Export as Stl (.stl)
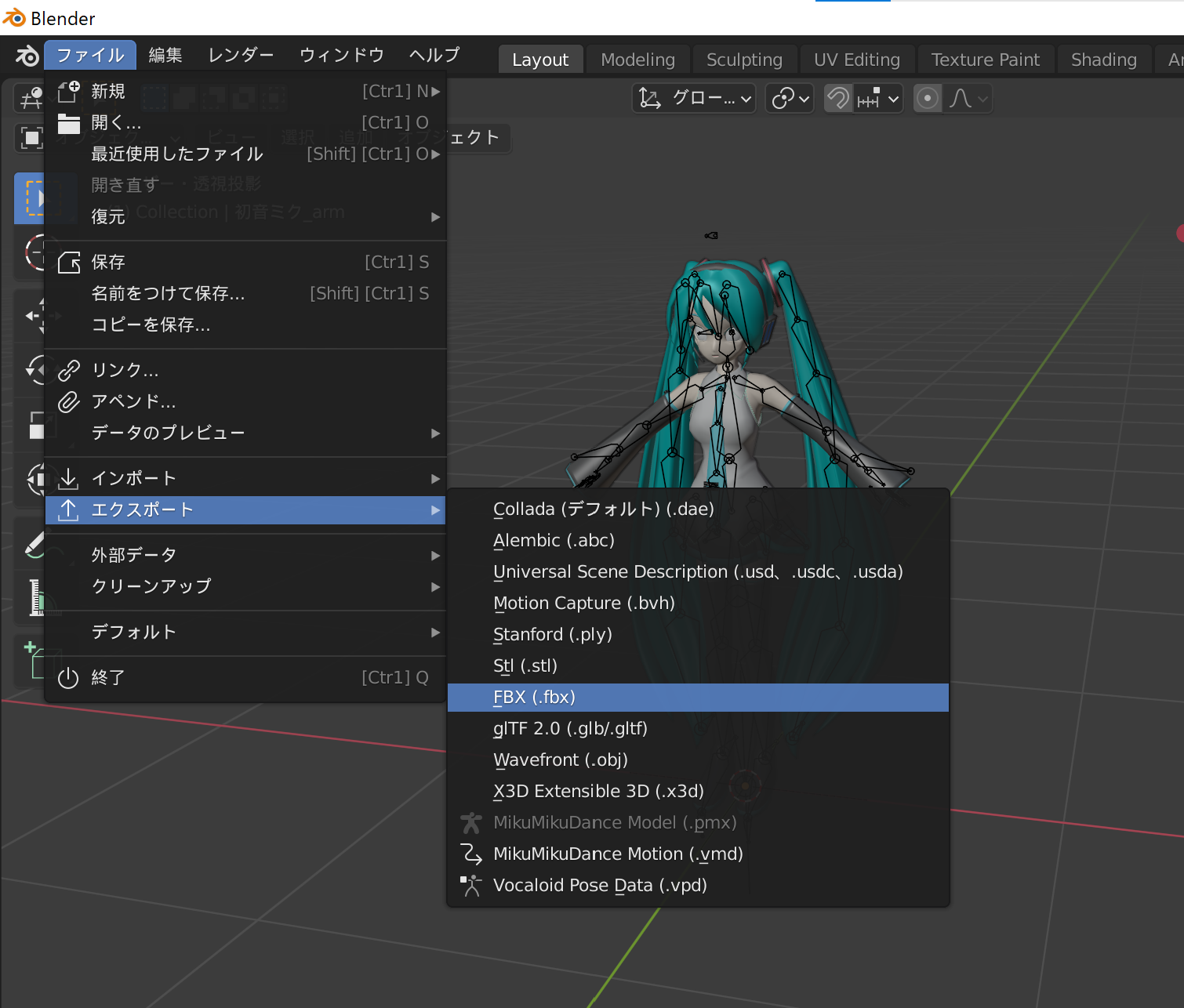The height and width of the screenshot is (1008, 1184). 698,665
